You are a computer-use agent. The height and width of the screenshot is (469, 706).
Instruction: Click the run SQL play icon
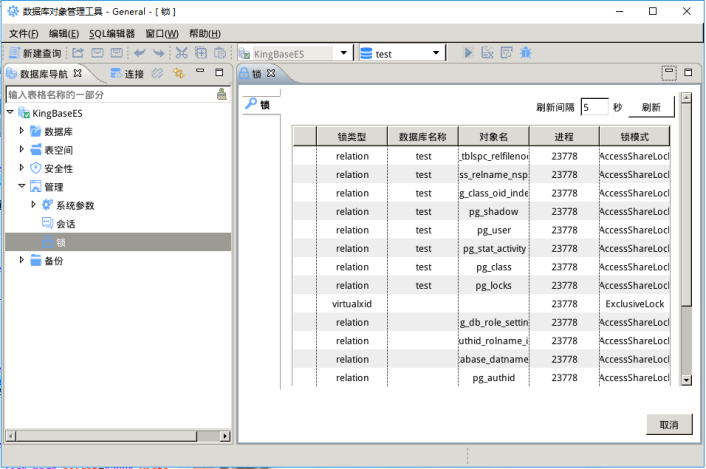tap(468, 53)
